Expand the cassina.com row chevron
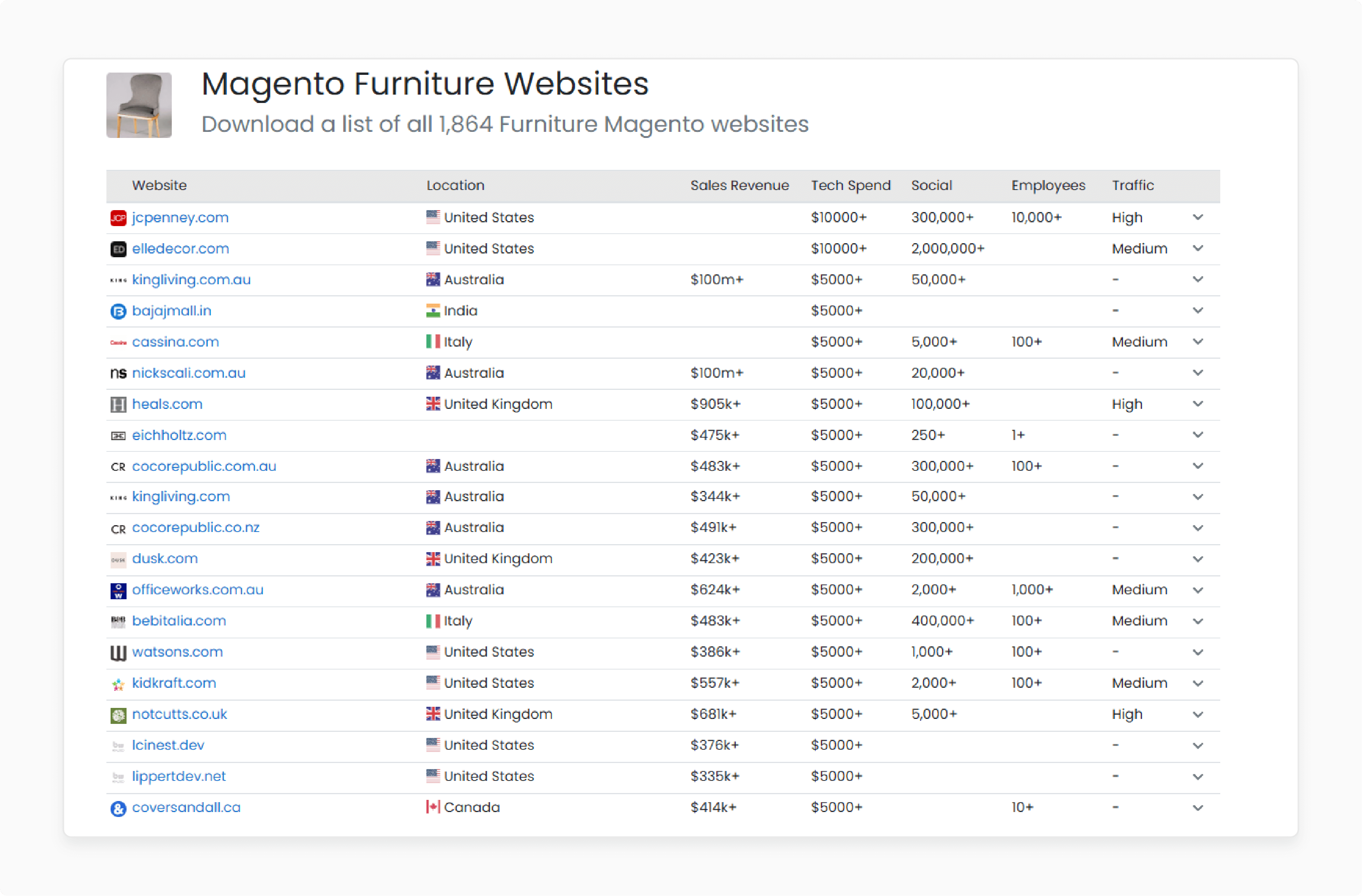 (1197, 342)
